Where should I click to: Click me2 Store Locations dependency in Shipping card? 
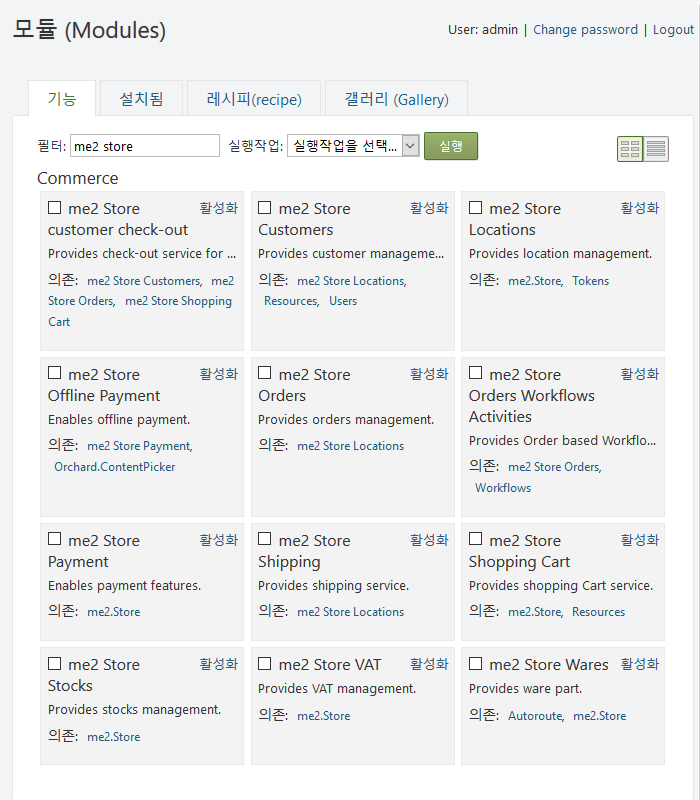351,612
